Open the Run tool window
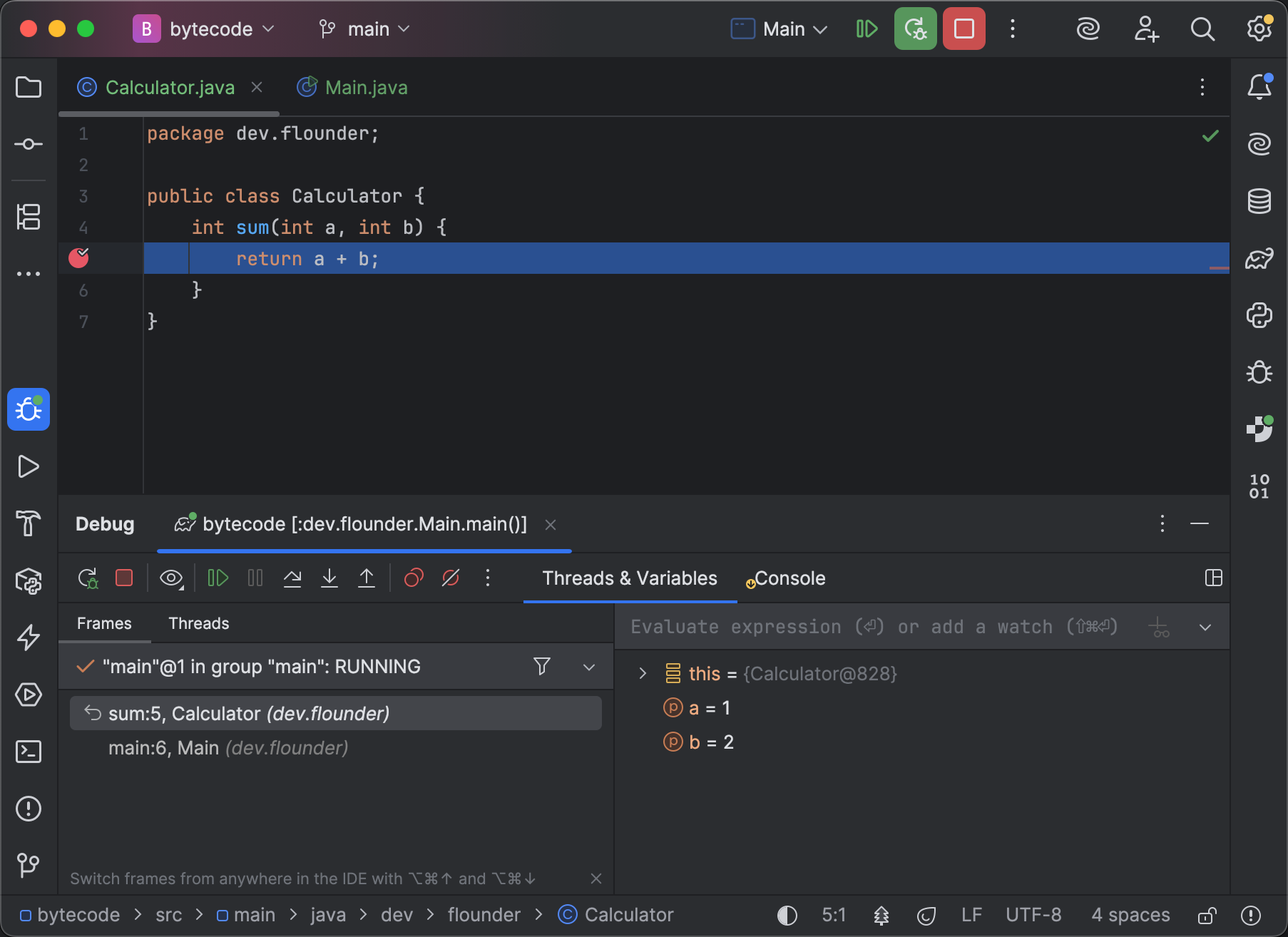 point(29,466)
